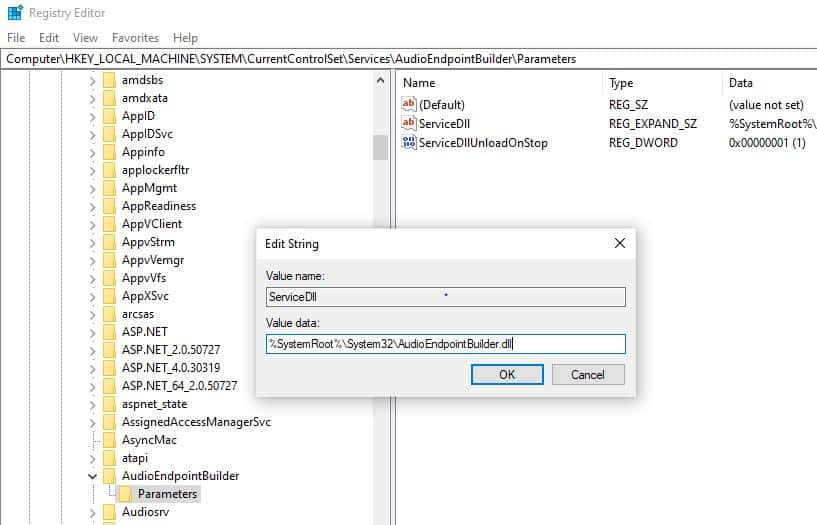This screenshot has width=817, height=525.
Task: Click the AppReadiness folder icon
Action: (x=109, y=206)
